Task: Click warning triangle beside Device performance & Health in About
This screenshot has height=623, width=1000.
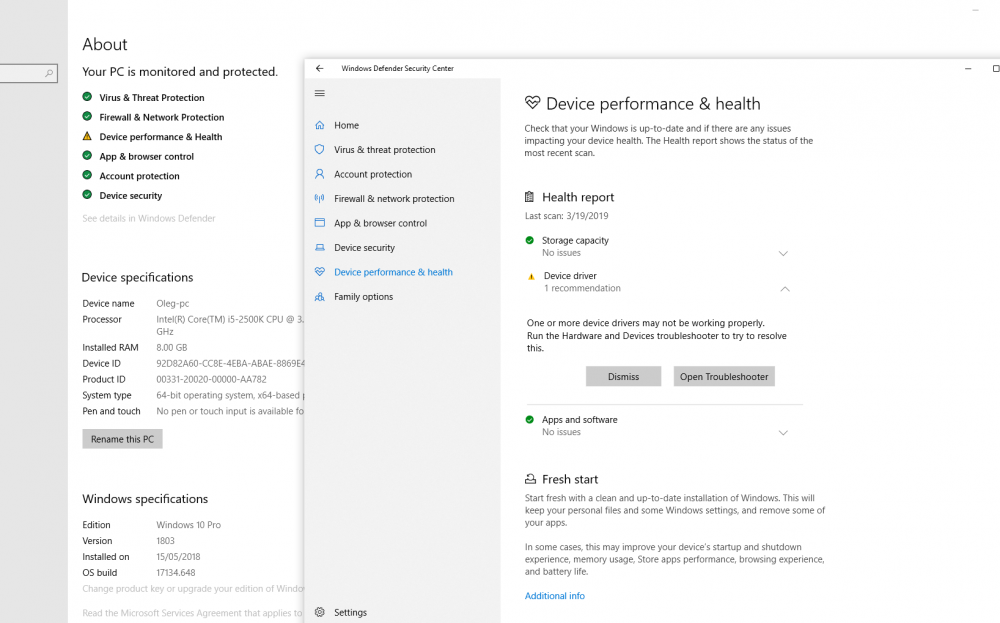Action: [87, 136]
